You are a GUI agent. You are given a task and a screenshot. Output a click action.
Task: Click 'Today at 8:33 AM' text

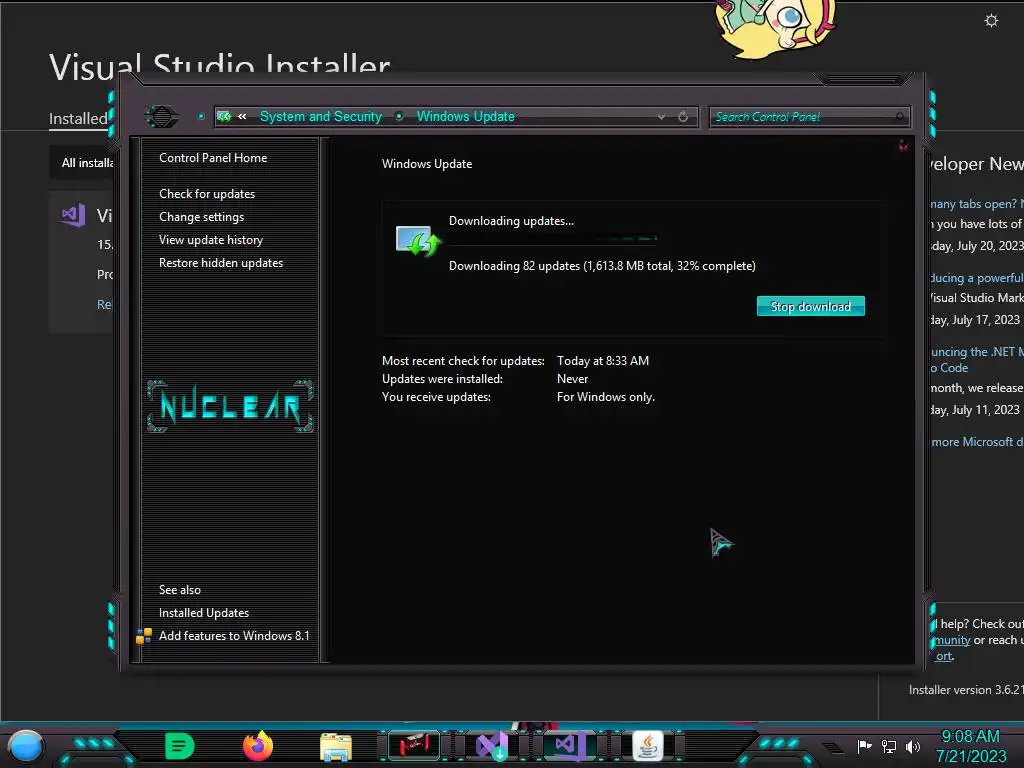[x=603, y=360]
